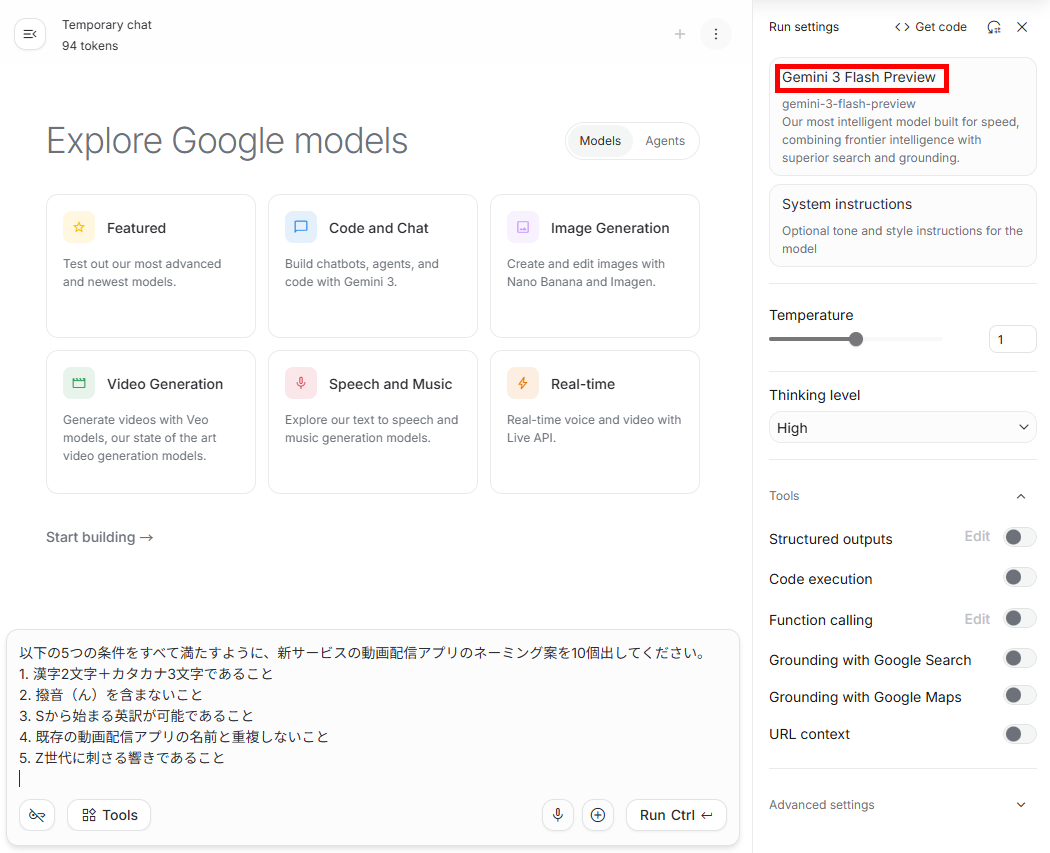Click the Temperature value input field
Screen dimensions: 1050x853
click(1012, 339)
